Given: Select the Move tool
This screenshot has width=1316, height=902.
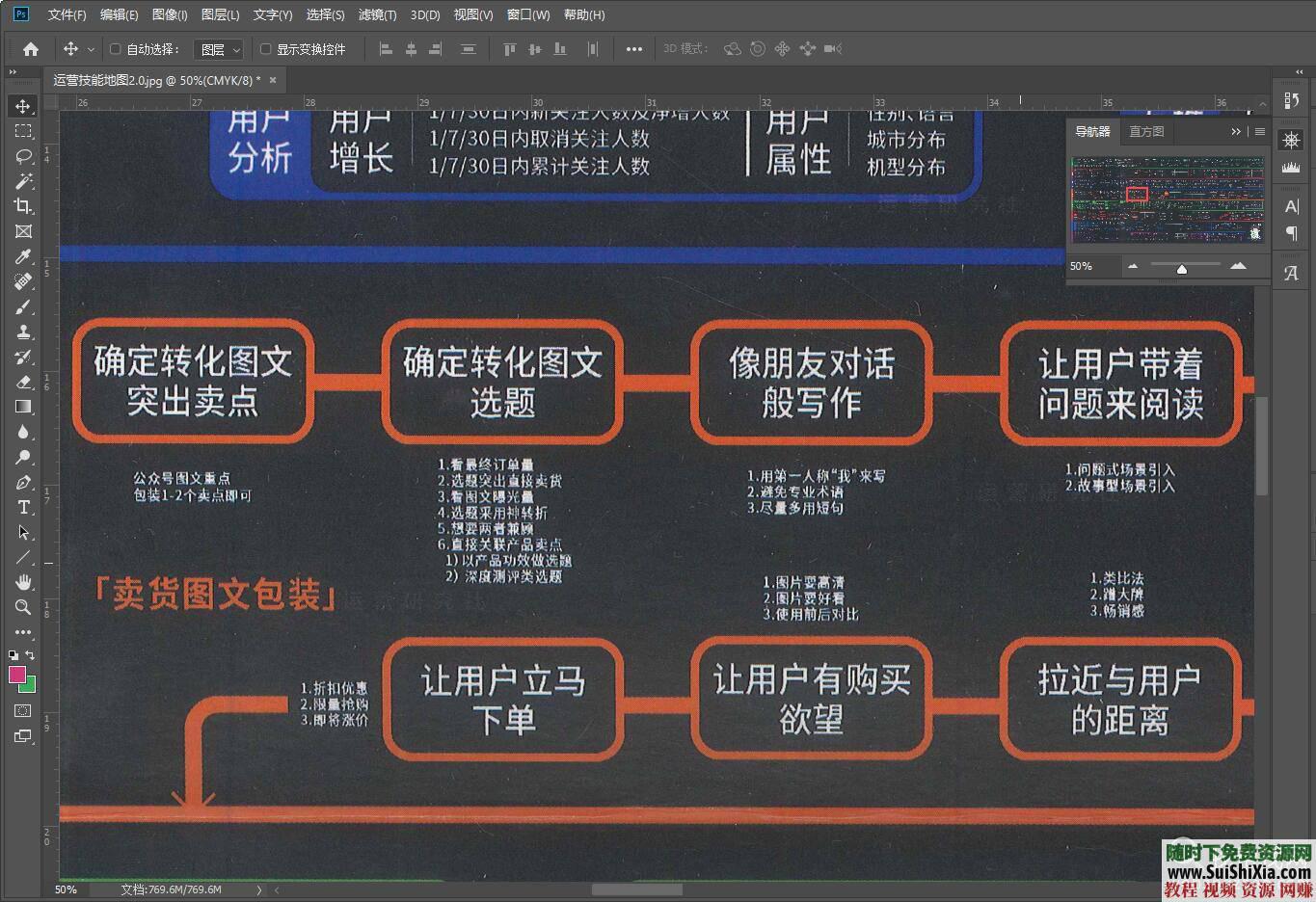Looking at the screenshot, I should click(x=23, y=106).
